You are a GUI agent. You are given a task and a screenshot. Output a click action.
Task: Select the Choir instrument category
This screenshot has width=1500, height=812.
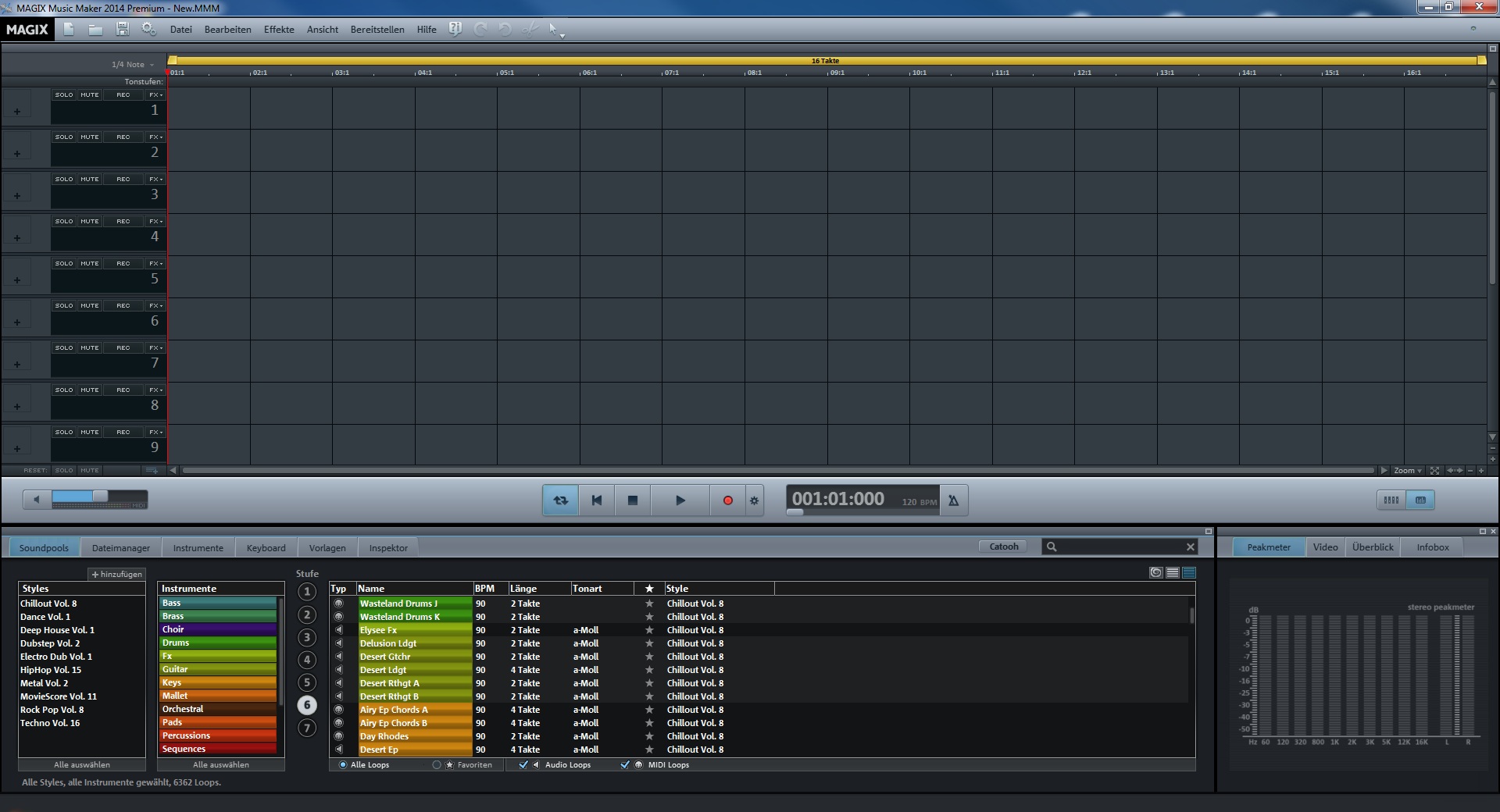tap(218, 629)
